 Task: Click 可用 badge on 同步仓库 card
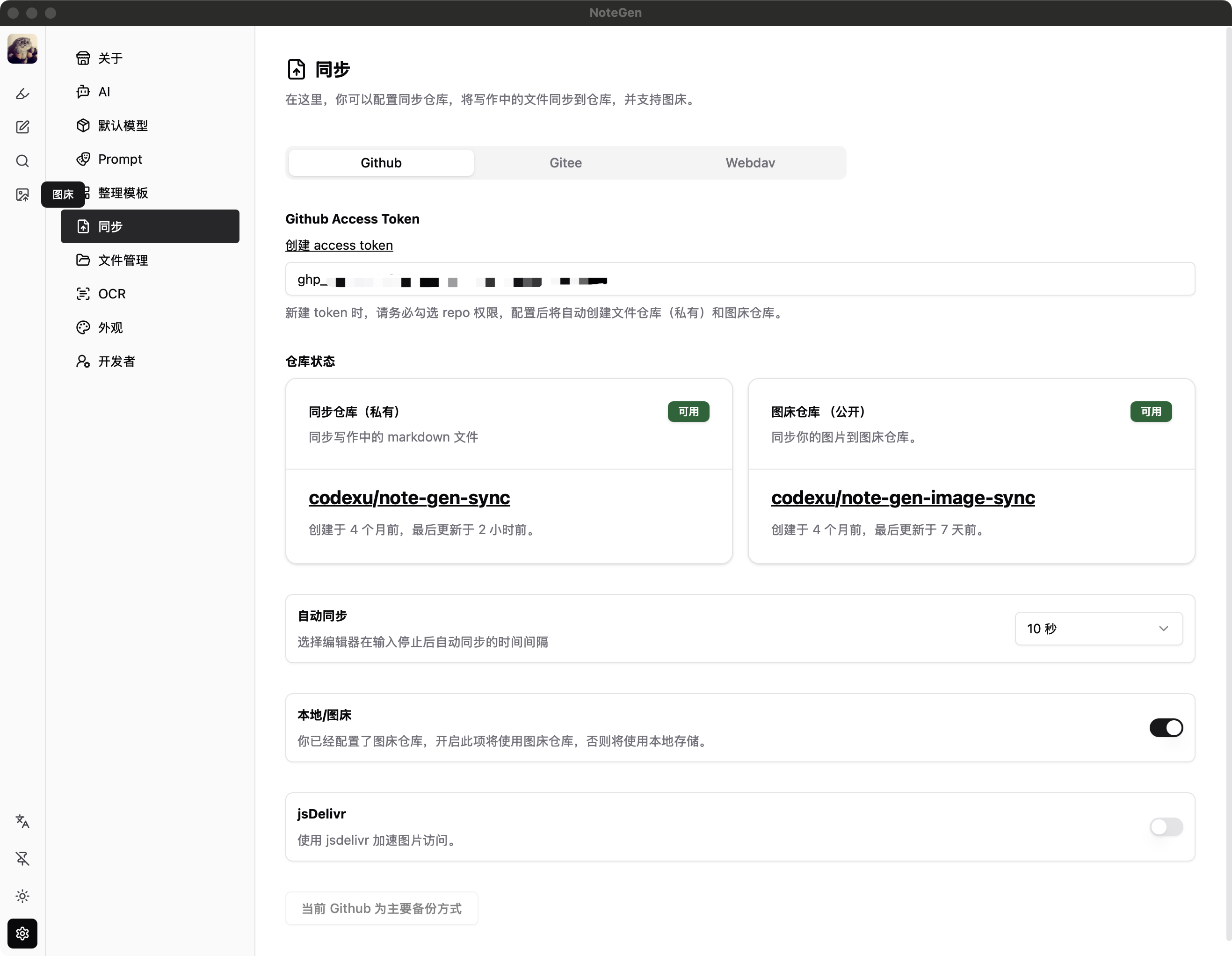click(x=688, y=412)
